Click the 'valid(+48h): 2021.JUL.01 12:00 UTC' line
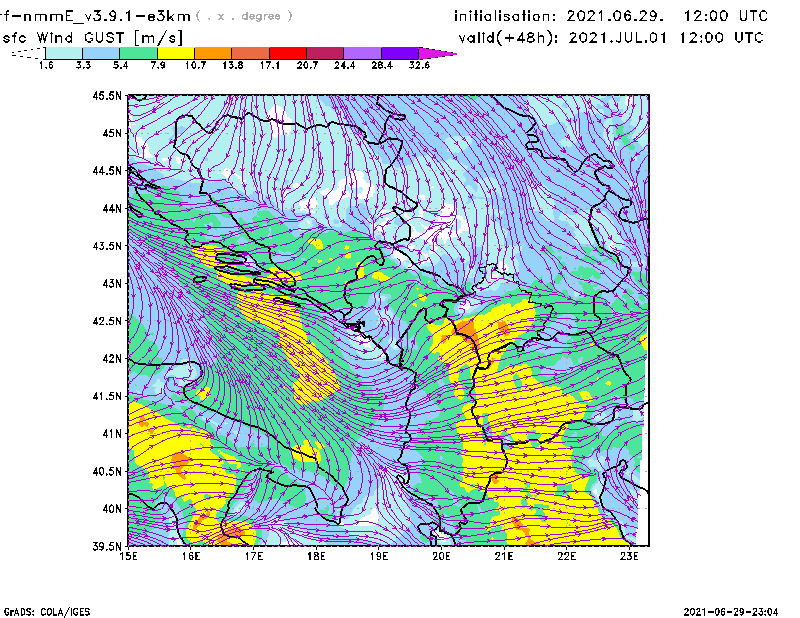Viewport: 800px width, 618px height. 611,38
